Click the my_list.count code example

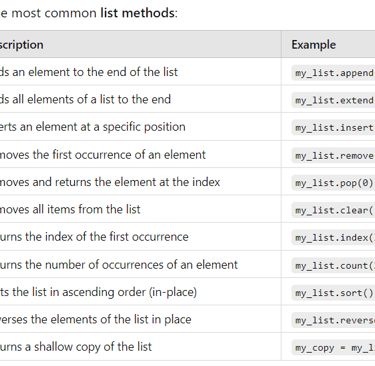(333, 265)
